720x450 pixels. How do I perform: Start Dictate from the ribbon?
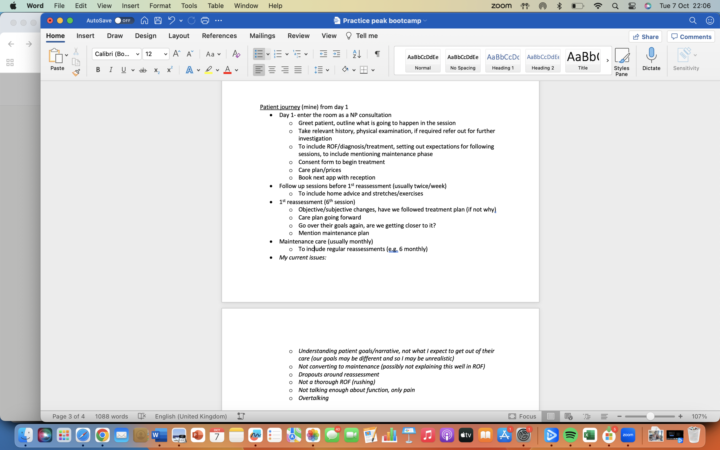(651, 59)
